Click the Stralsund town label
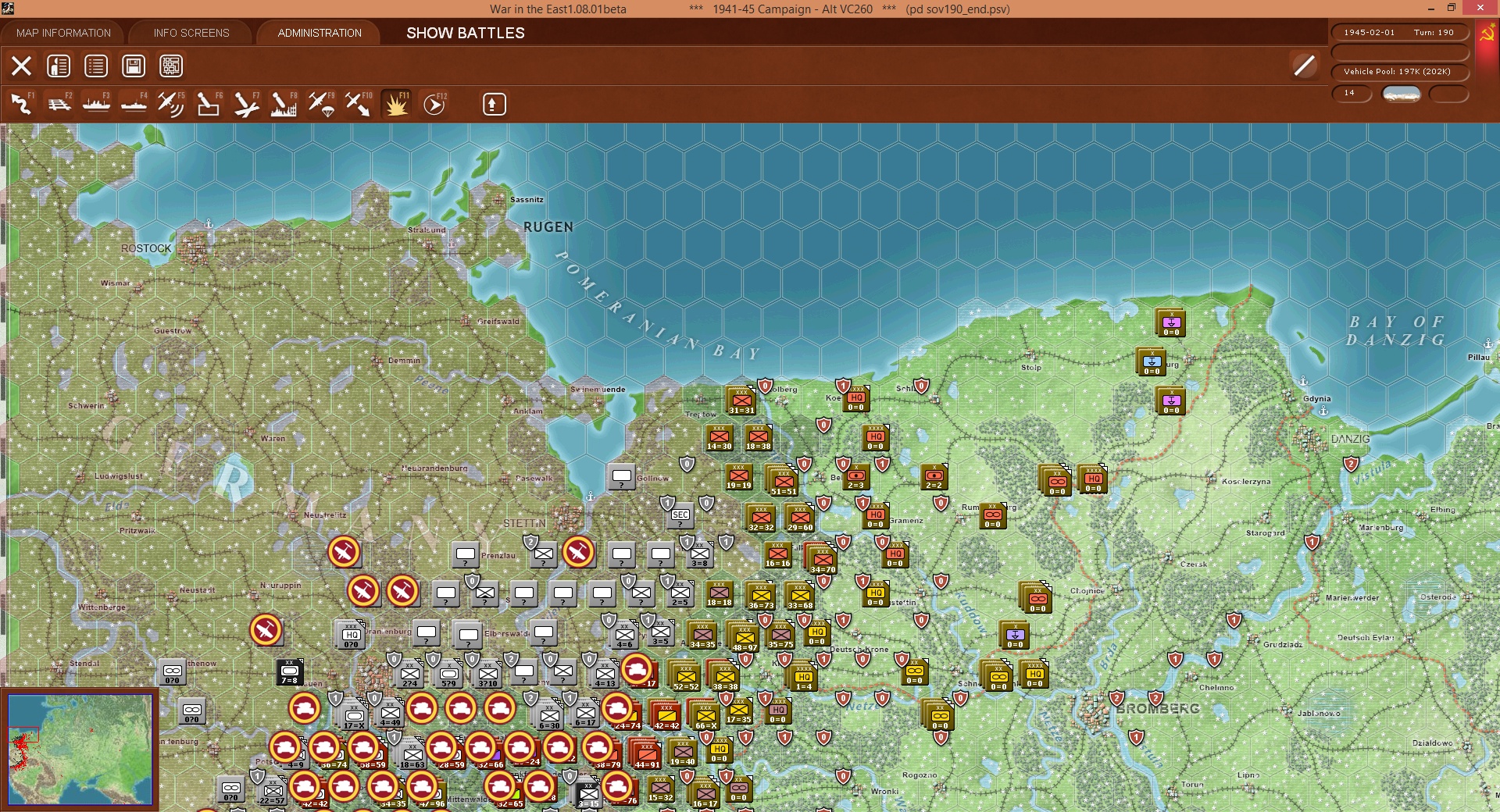Screen dimensions: 1500x812 (x=427, y=230)
